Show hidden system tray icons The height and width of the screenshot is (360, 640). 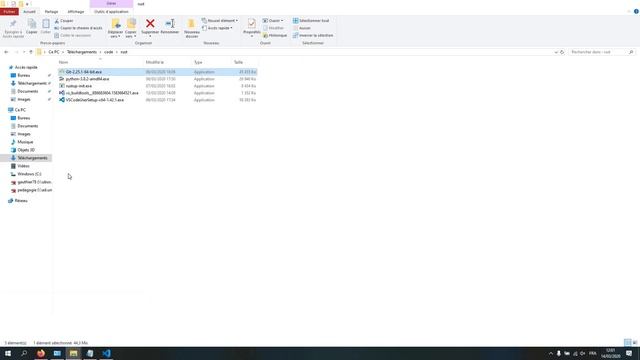(551, 353)
